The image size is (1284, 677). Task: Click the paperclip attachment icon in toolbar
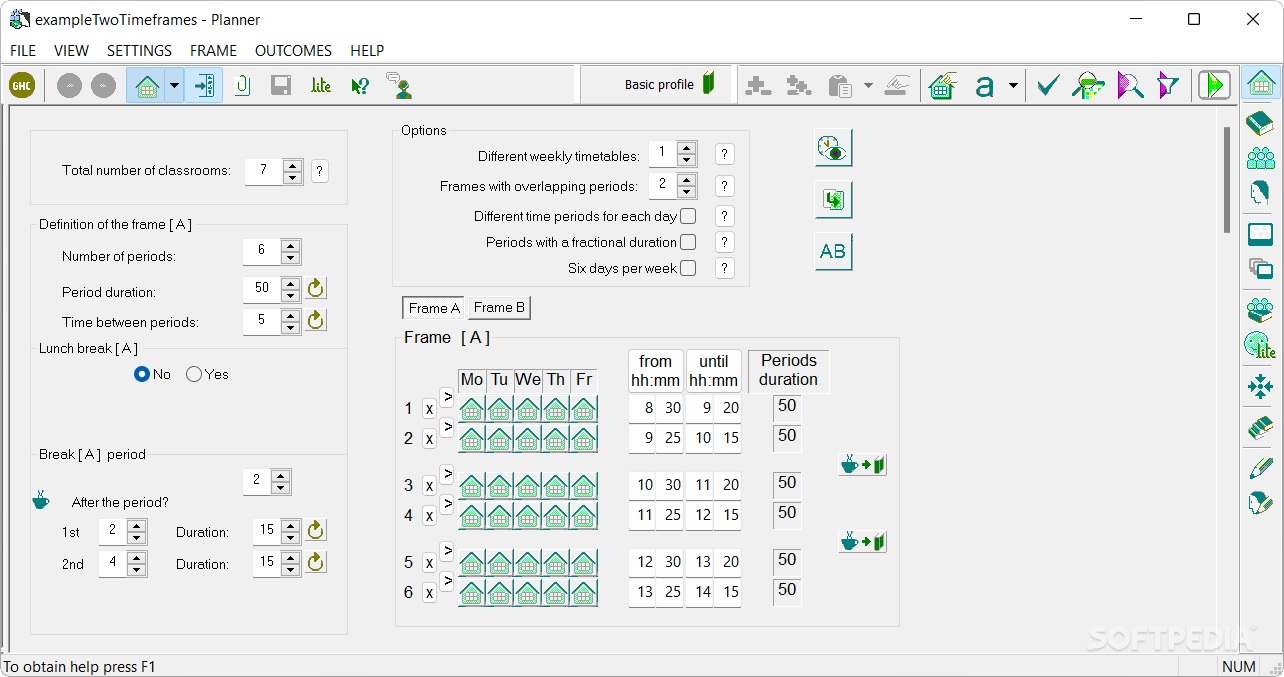[242, 86]
